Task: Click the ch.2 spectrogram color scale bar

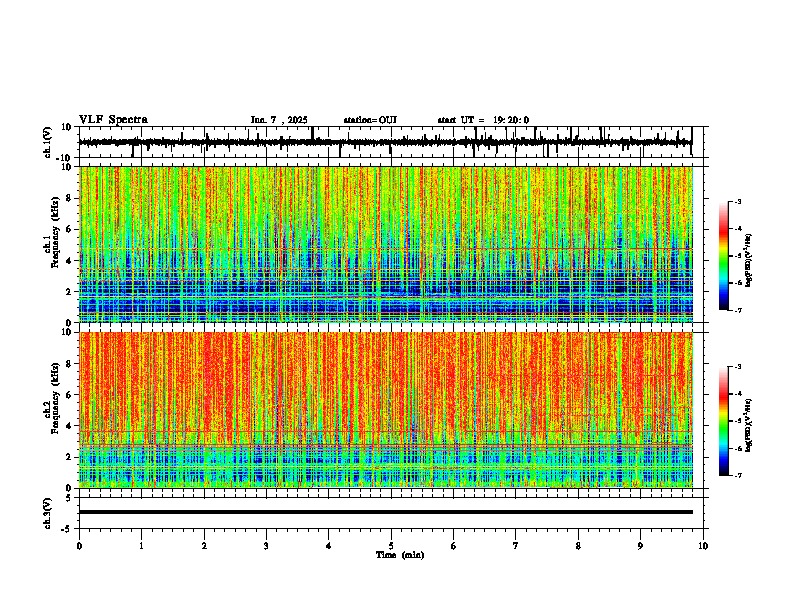Action: click(x=724, y=421)
